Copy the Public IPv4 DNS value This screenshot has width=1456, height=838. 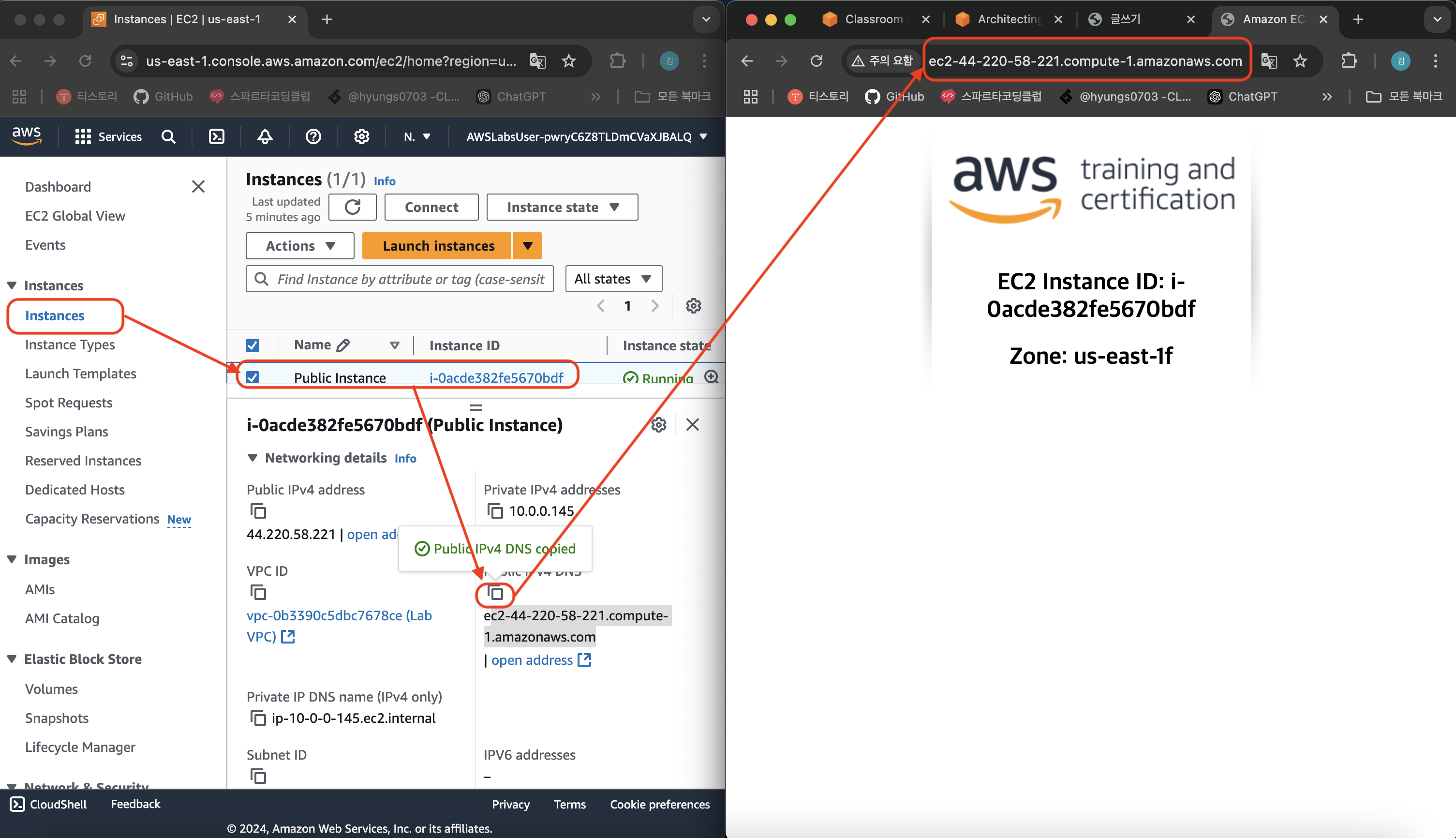click(x=495, y=593)
